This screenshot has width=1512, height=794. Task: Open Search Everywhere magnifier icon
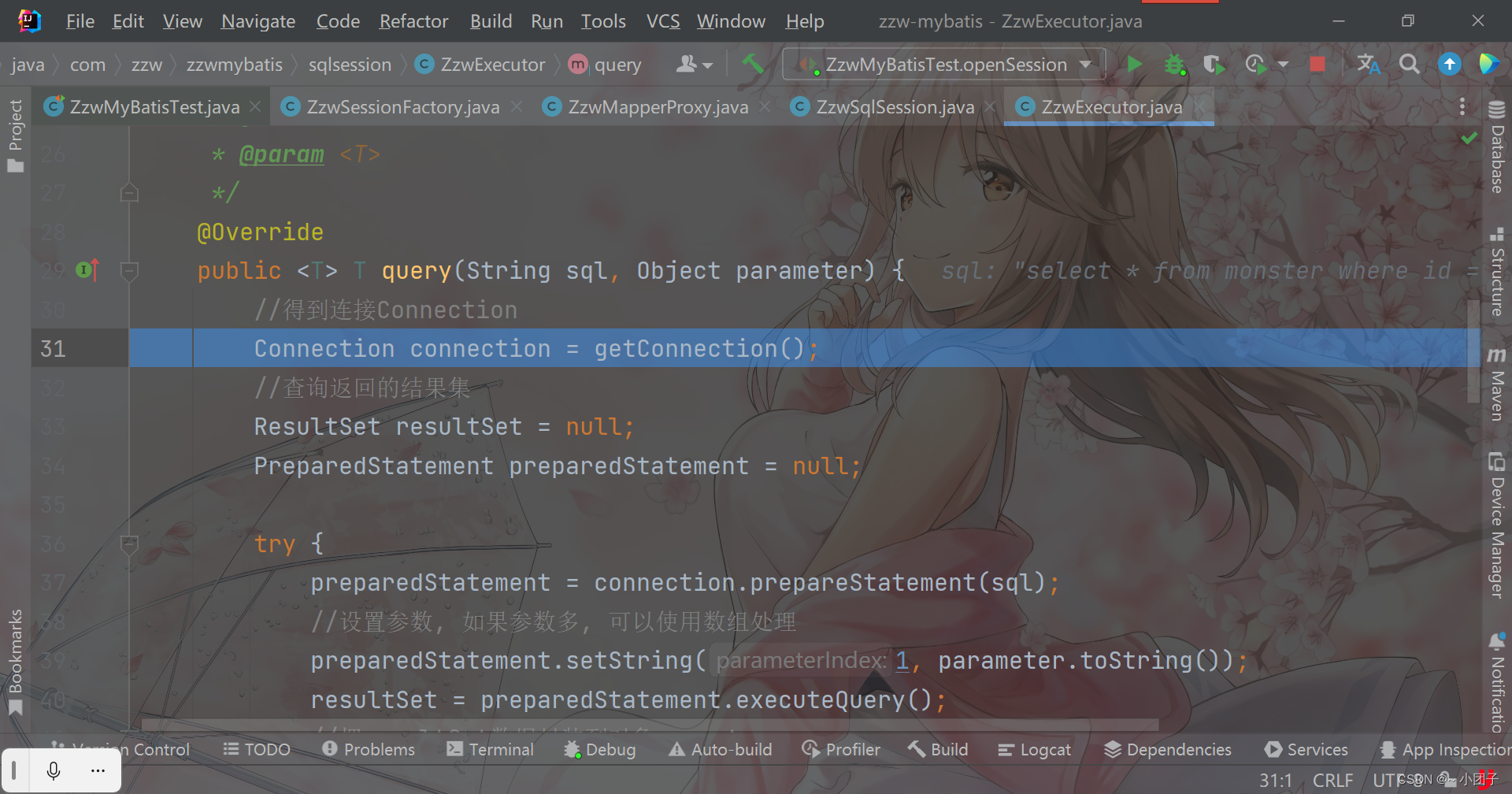1410,64
